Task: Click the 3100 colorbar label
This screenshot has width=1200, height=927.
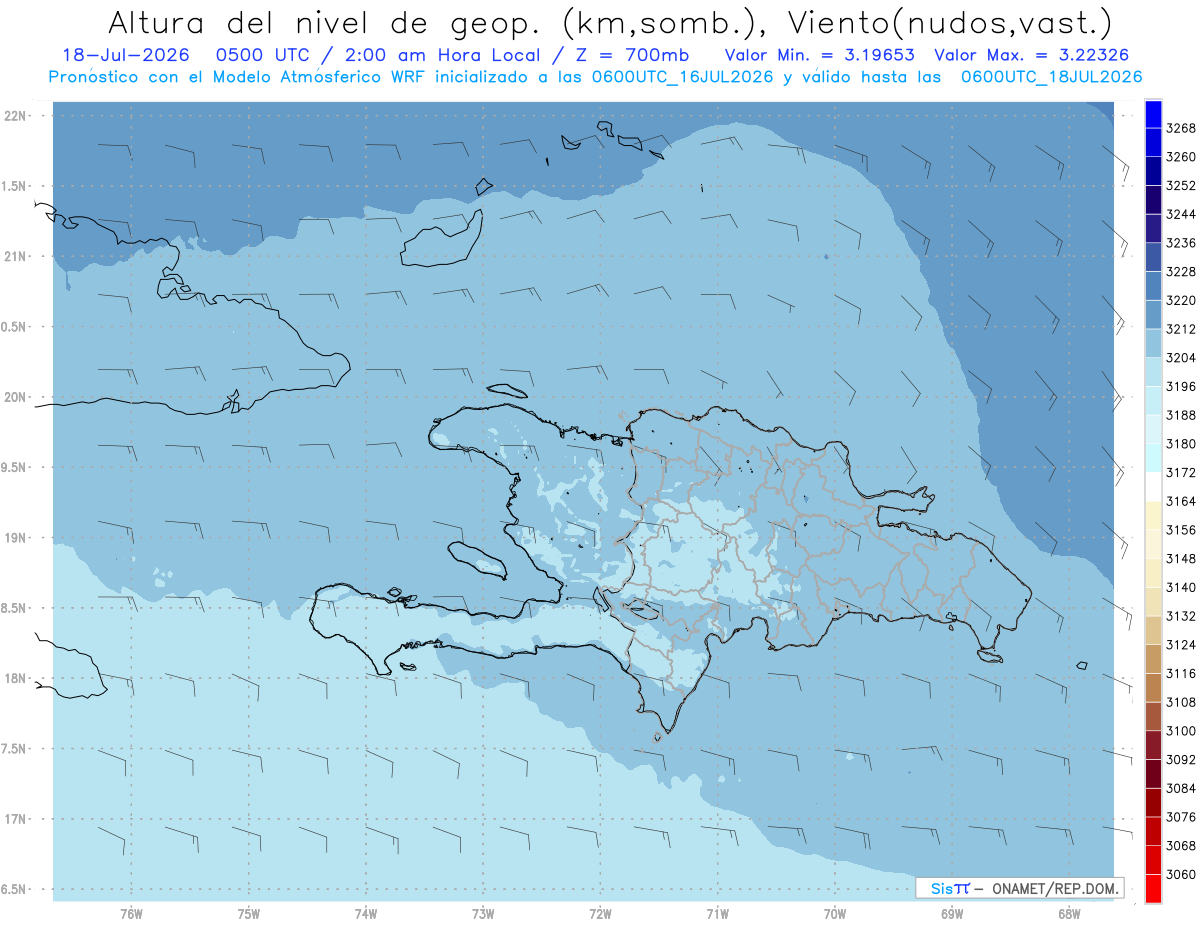Action: click(1180, 731)
